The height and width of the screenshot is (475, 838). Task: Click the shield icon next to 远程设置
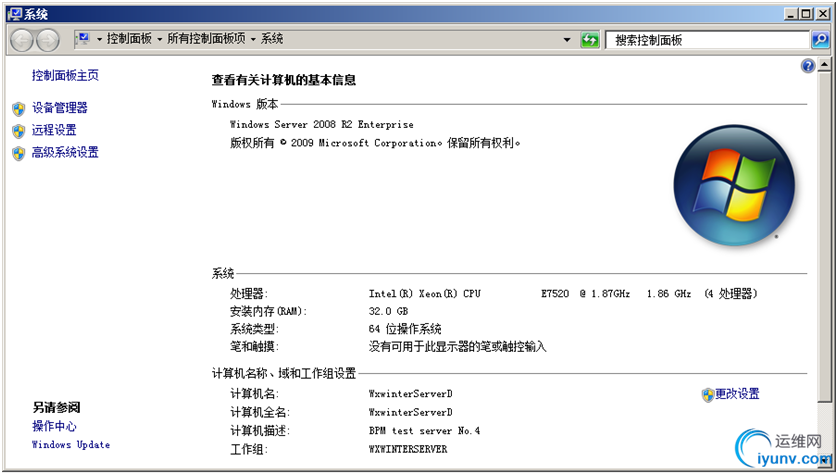19,131
